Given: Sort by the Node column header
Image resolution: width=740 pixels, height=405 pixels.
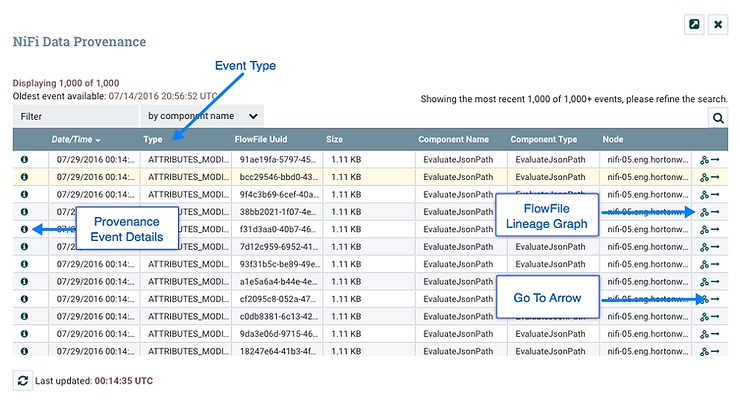Looking at the screenshot, I should (613, 140).
